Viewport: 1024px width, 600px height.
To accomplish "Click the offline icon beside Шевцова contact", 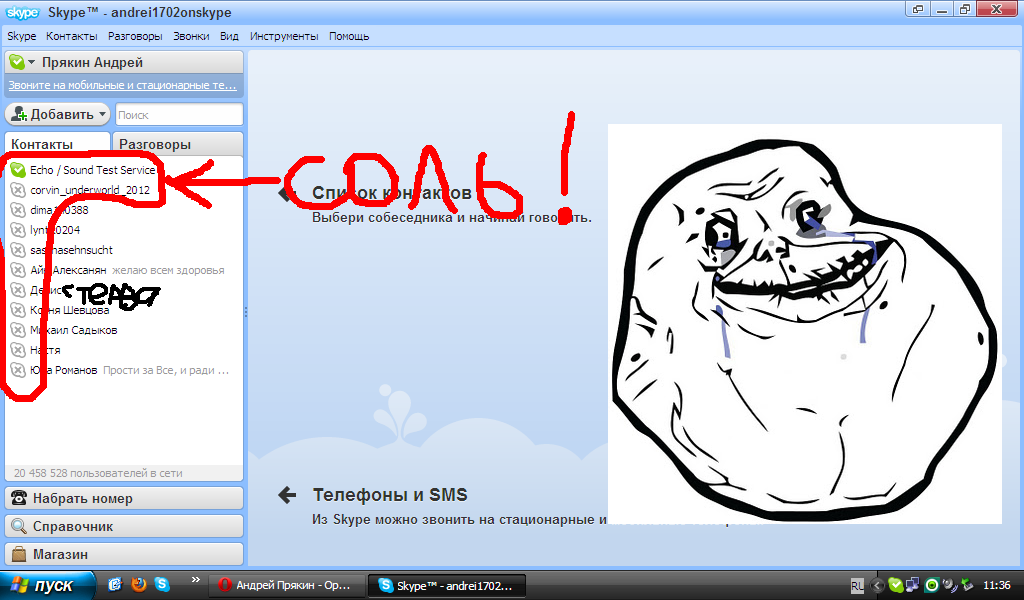I will pos(18,310).
